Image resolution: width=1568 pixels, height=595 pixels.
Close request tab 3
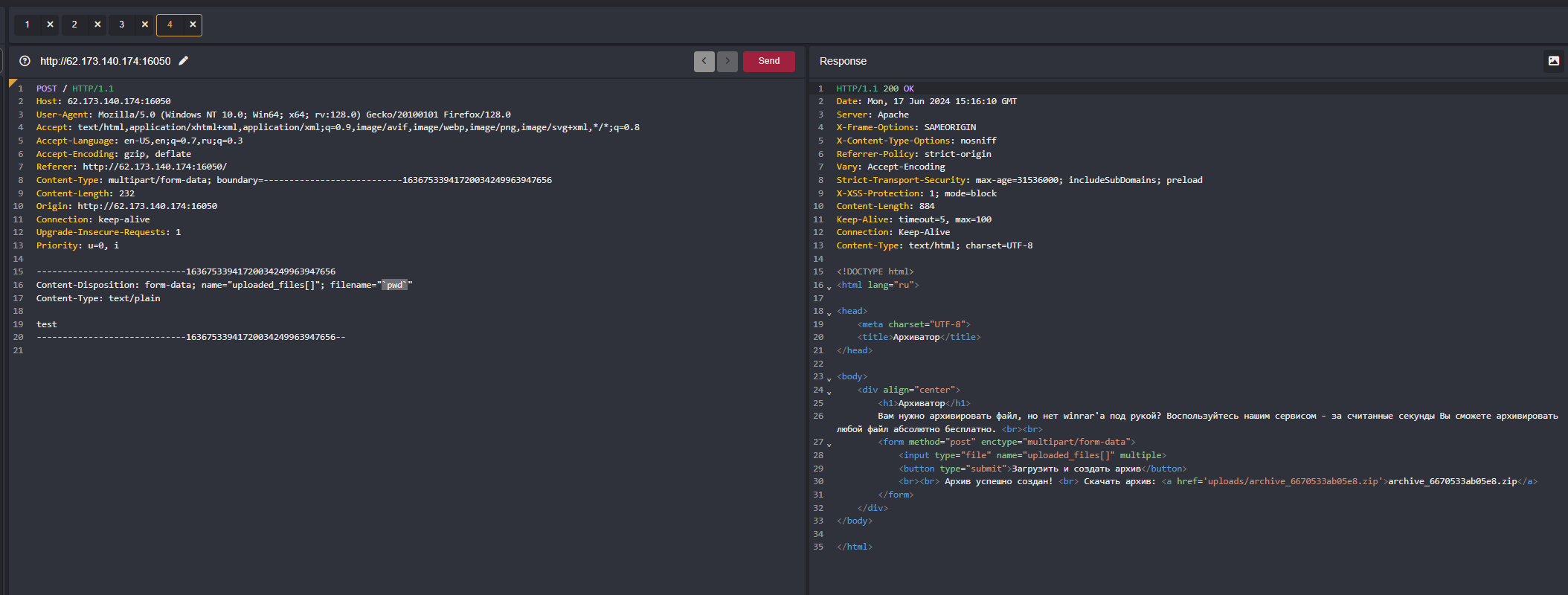145,25
